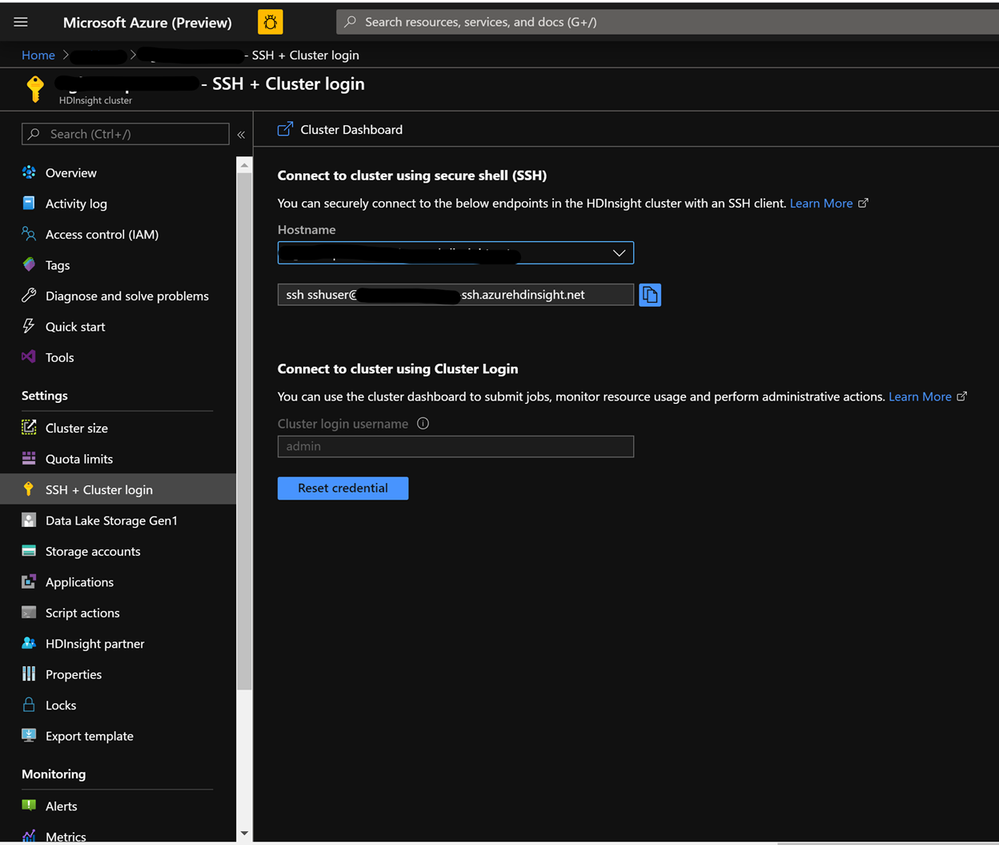
Task: Click the sidebar scrollbar thumb
Action: click(x=244, y=431)
